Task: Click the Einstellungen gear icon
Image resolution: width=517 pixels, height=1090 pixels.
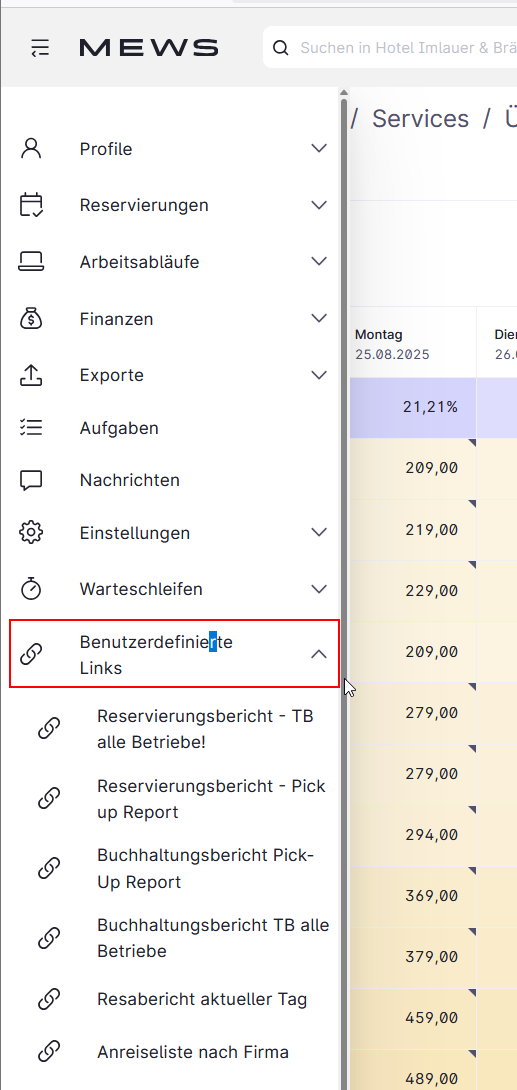Action: tap(31, 532)
